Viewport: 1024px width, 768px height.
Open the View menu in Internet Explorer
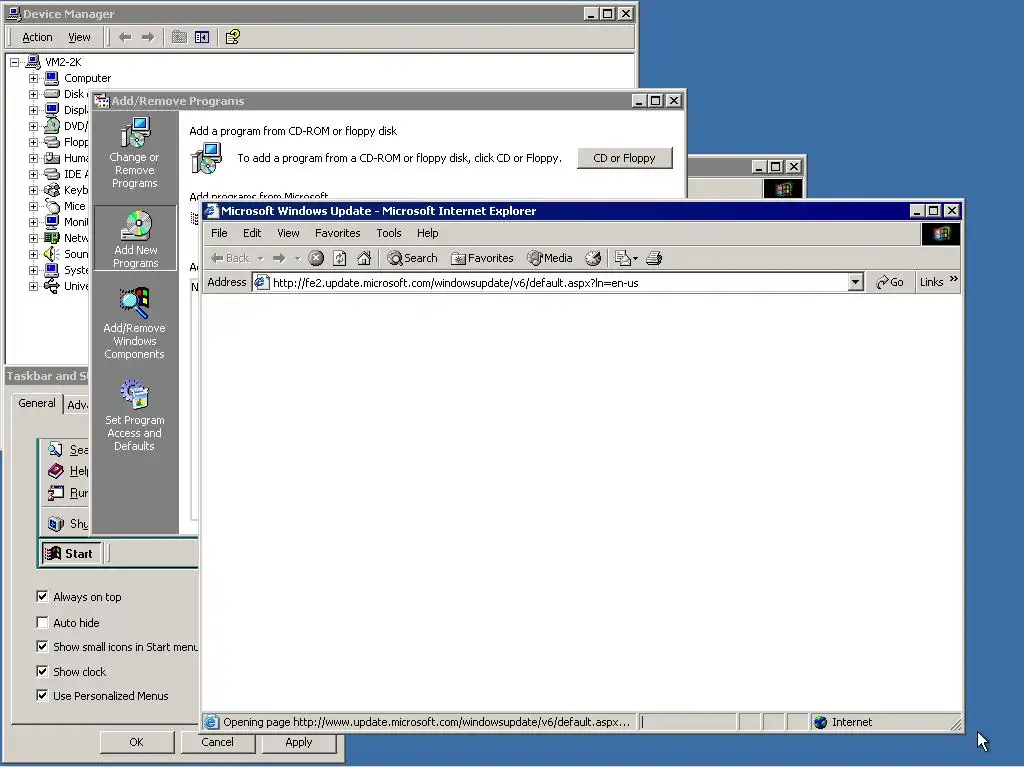tap(288, 233)
